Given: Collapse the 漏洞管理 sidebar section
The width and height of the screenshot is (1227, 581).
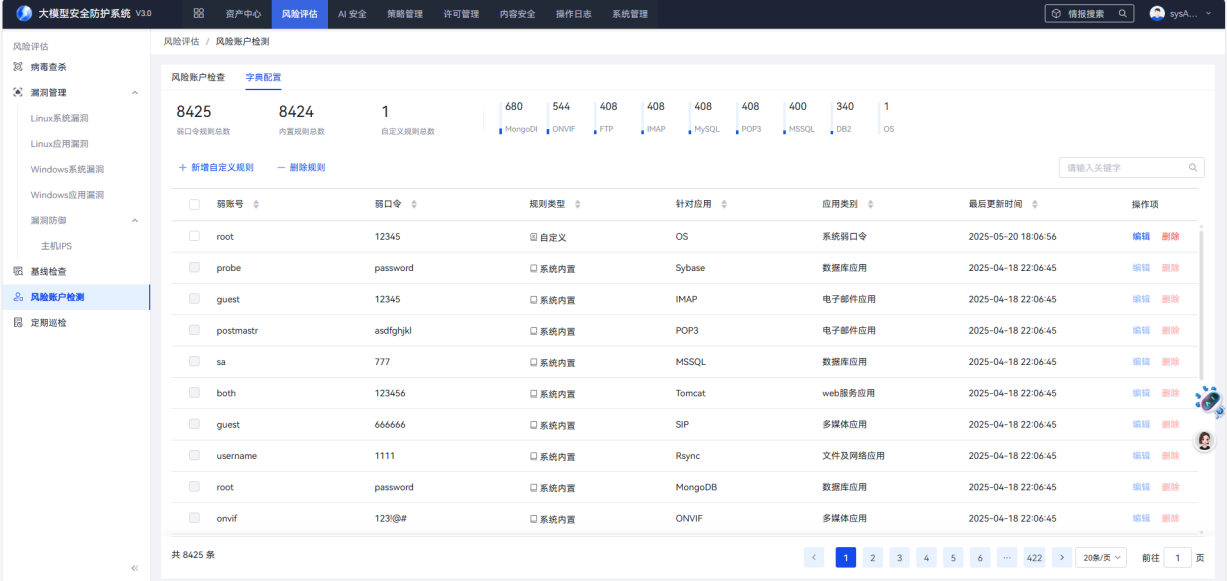Looking at the screenshot, I should (135, 93).
